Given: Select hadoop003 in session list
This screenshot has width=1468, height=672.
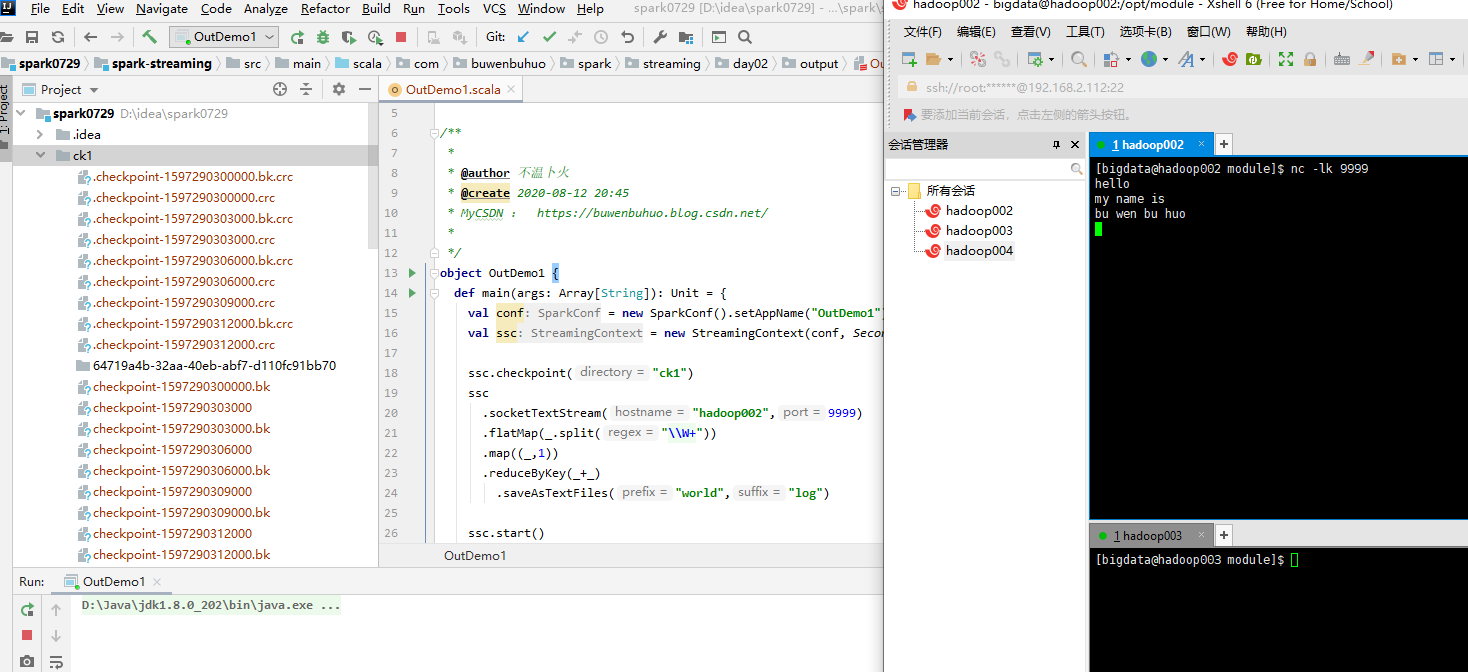Looking at the screenshot, I should 979,230.
